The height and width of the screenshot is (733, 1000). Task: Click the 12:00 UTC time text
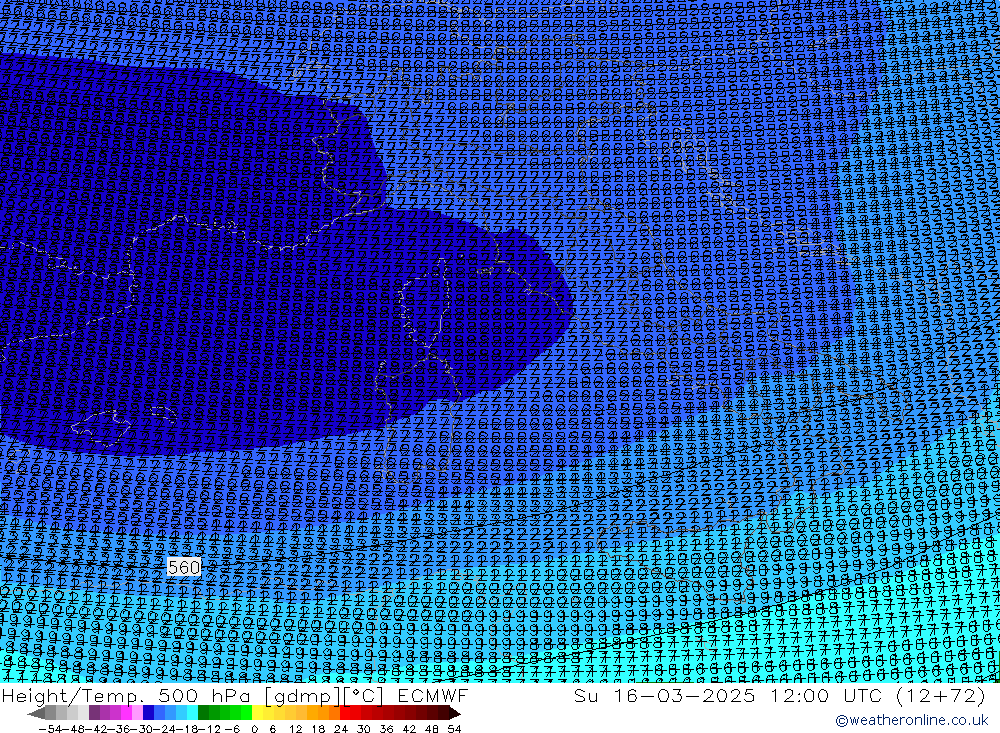(826, 695)
